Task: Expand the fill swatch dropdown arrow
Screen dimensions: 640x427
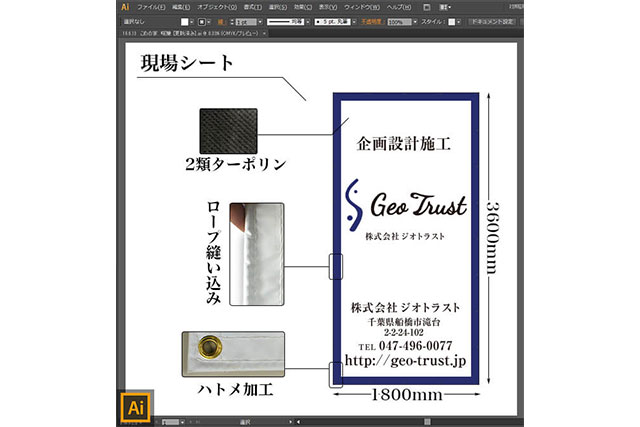Action: [x=191, y=22]
